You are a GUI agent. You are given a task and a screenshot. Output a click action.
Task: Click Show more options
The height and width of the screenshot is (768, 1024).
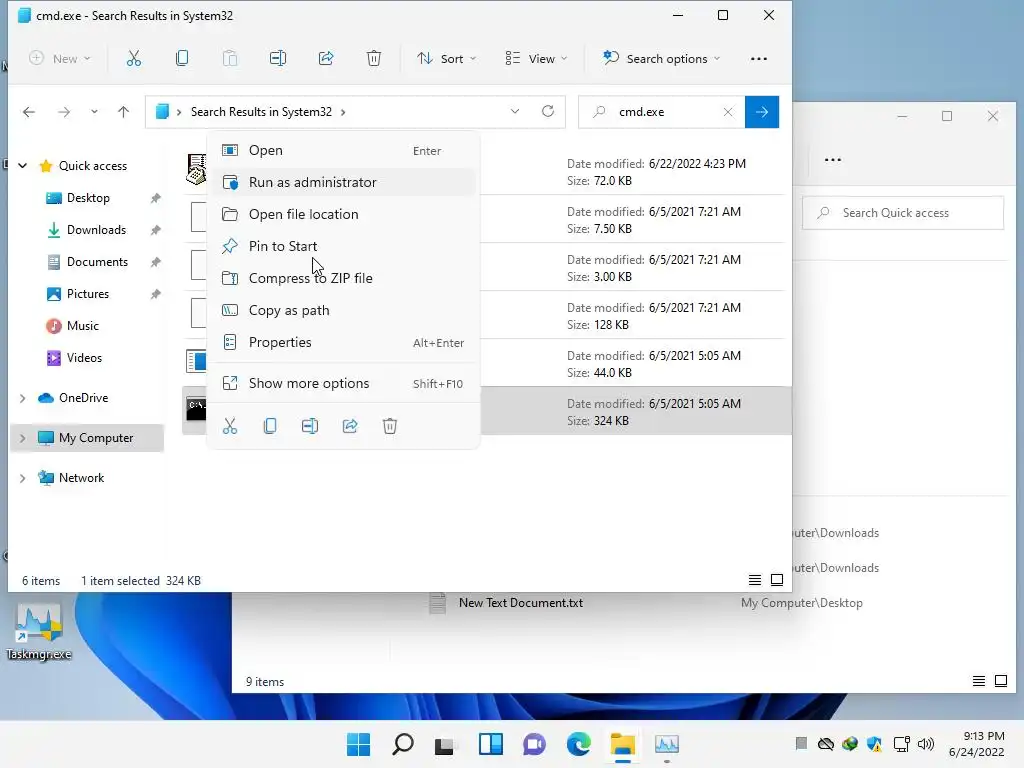pyautogui.click(x=344, y=383)
